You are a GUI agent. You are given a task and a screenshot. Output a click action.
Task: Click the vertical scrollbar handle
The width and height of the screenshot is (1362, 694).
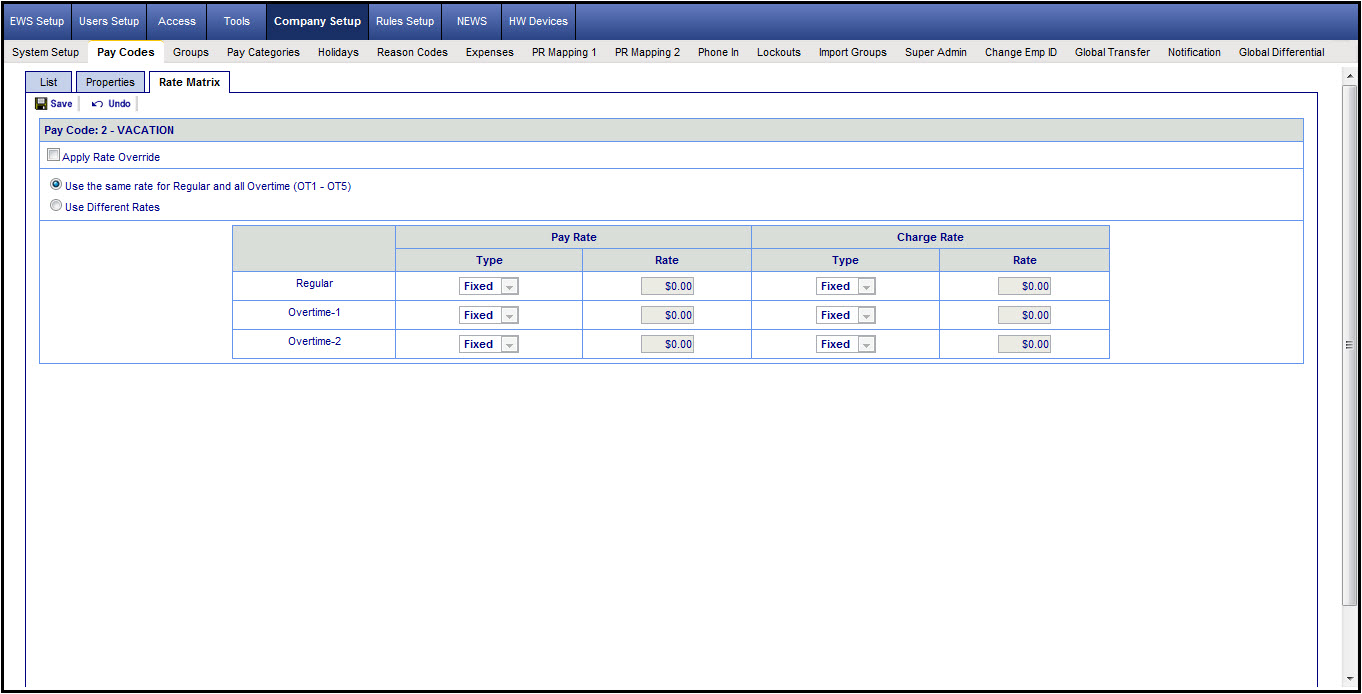click(1349, 344)
